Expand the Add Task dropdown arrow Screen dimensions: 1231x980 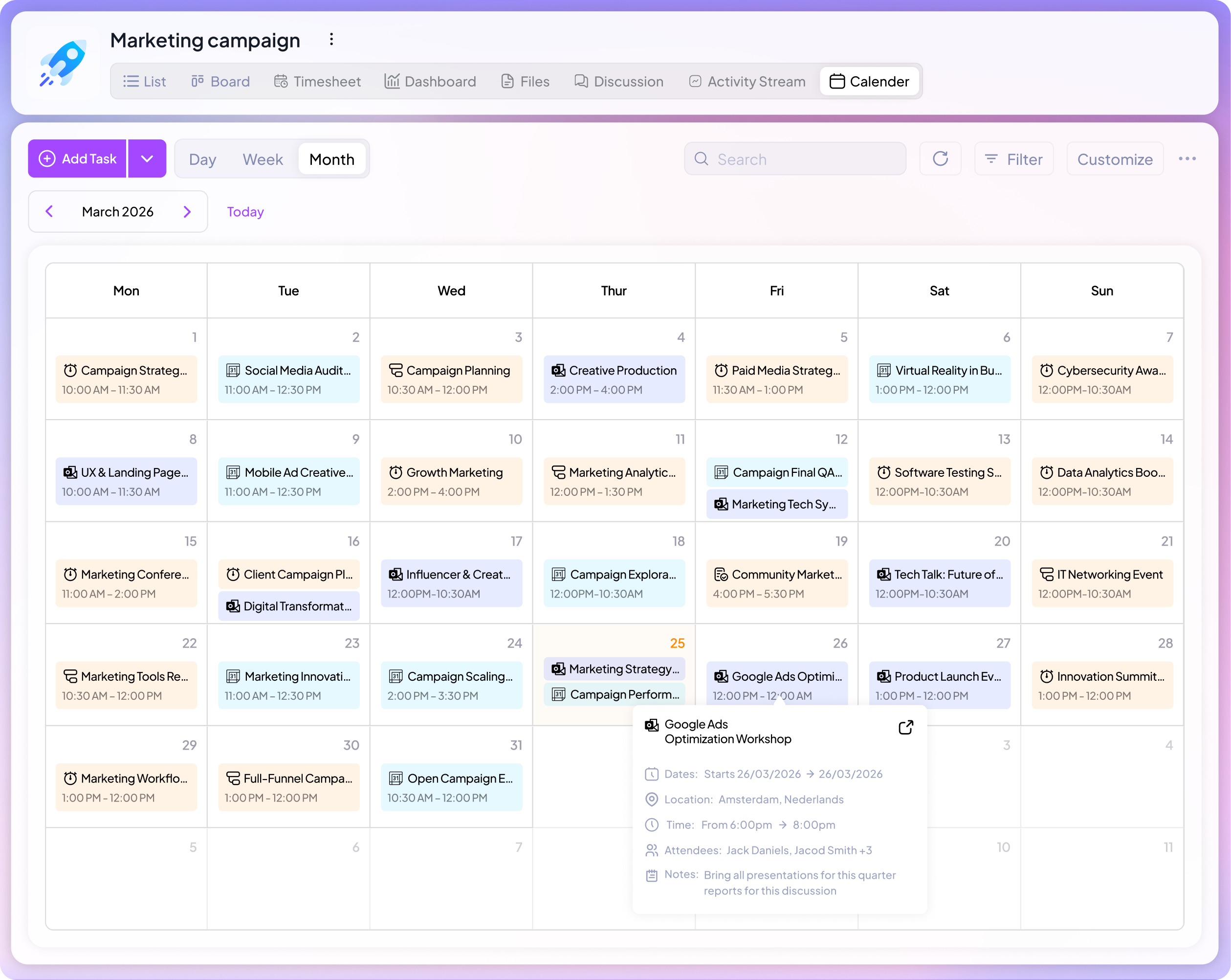(x=147, y=159)
